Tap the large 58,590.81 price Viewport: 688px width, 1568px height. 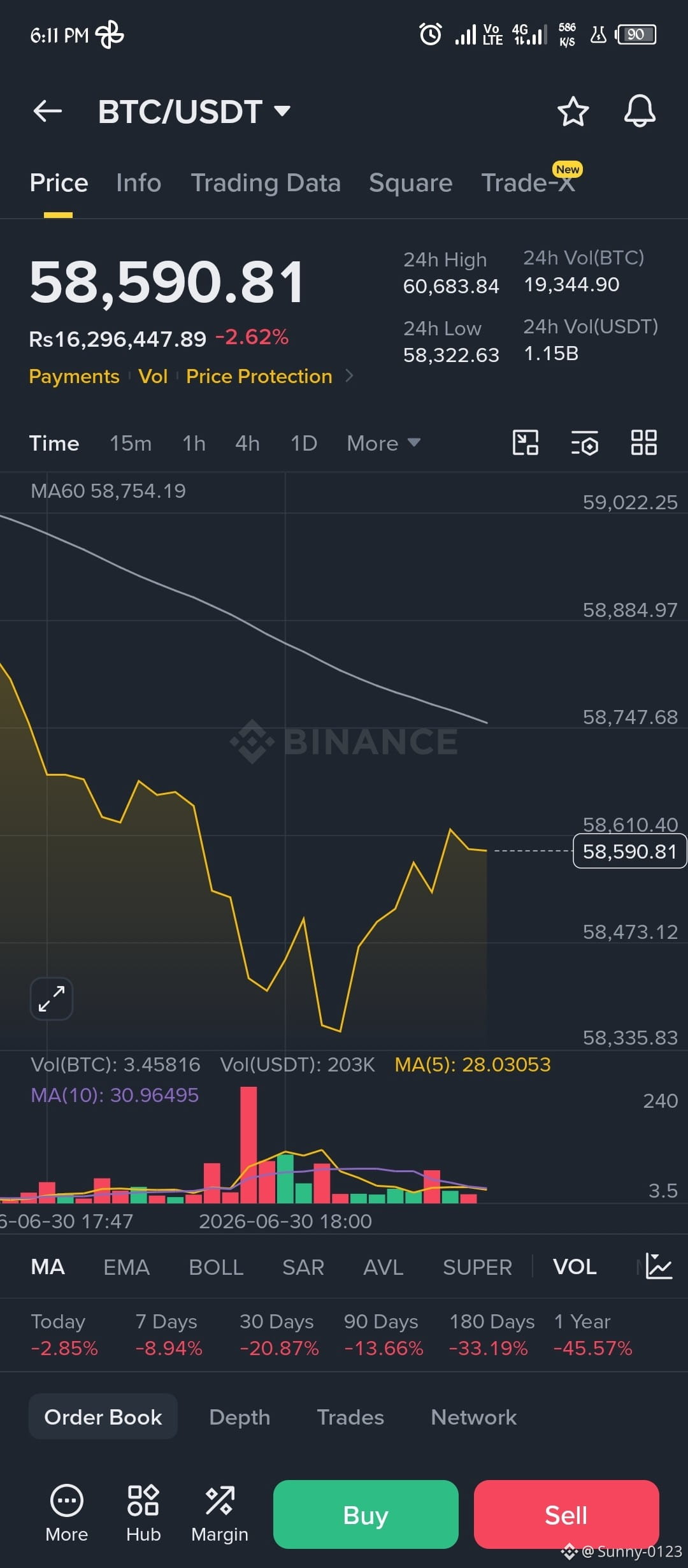click(x=167, y=282)
